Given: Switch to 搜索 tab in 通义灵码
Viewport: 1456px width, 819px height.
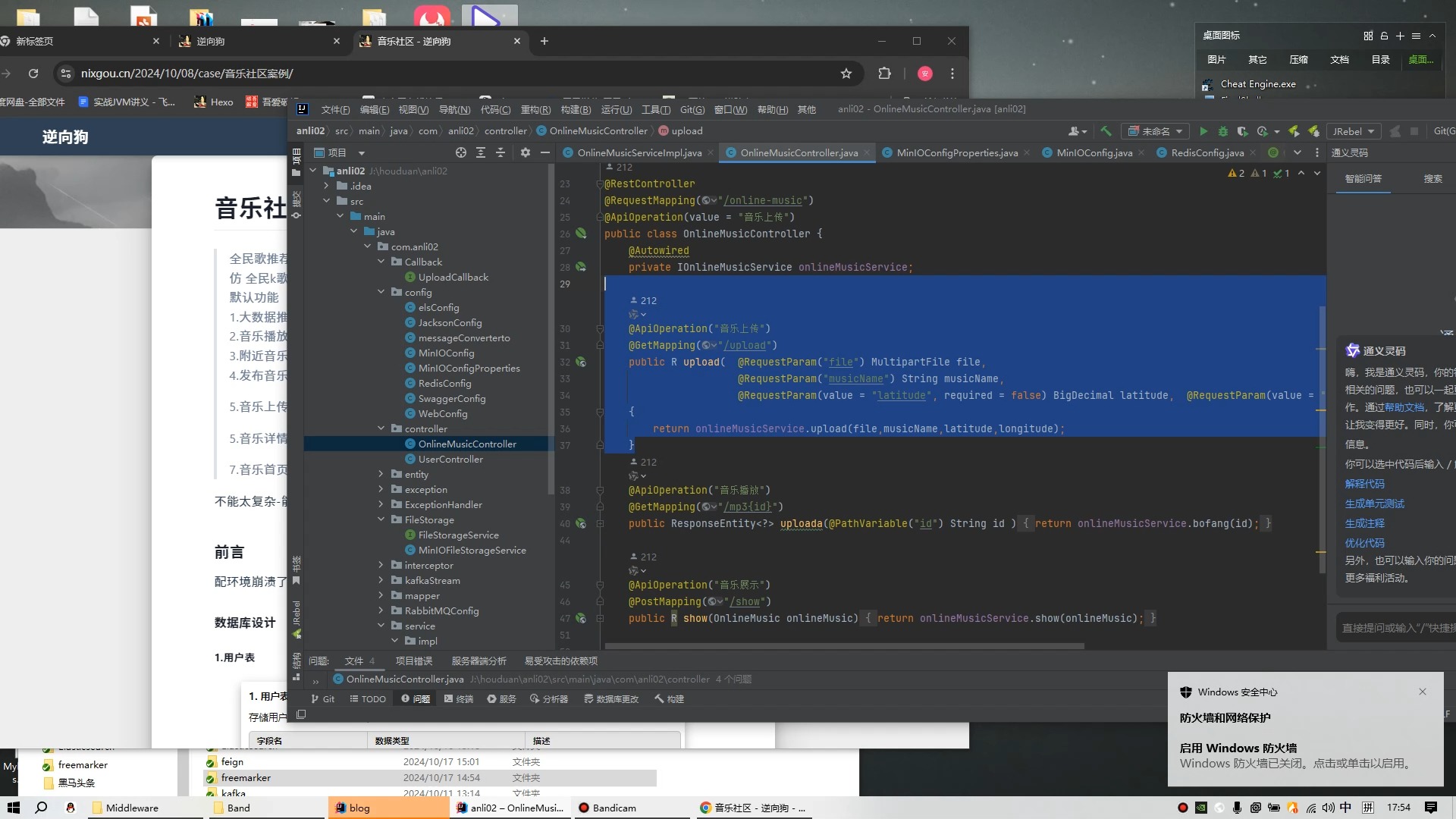Looking at the screenshot, I should click(x=1432, y=179).
